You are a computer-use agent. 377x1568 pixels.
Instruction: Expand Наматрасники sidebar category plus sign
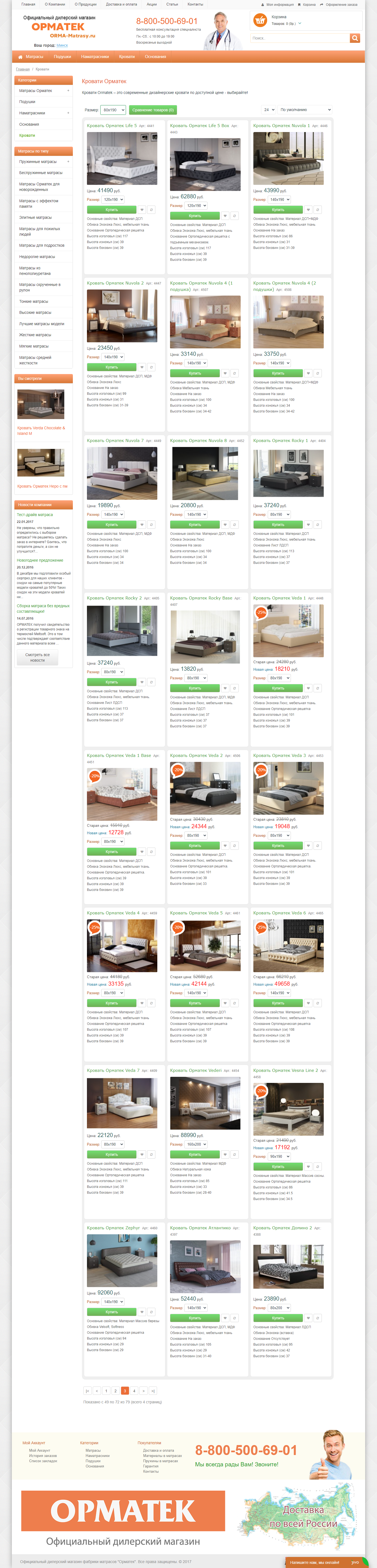[68, 113]
